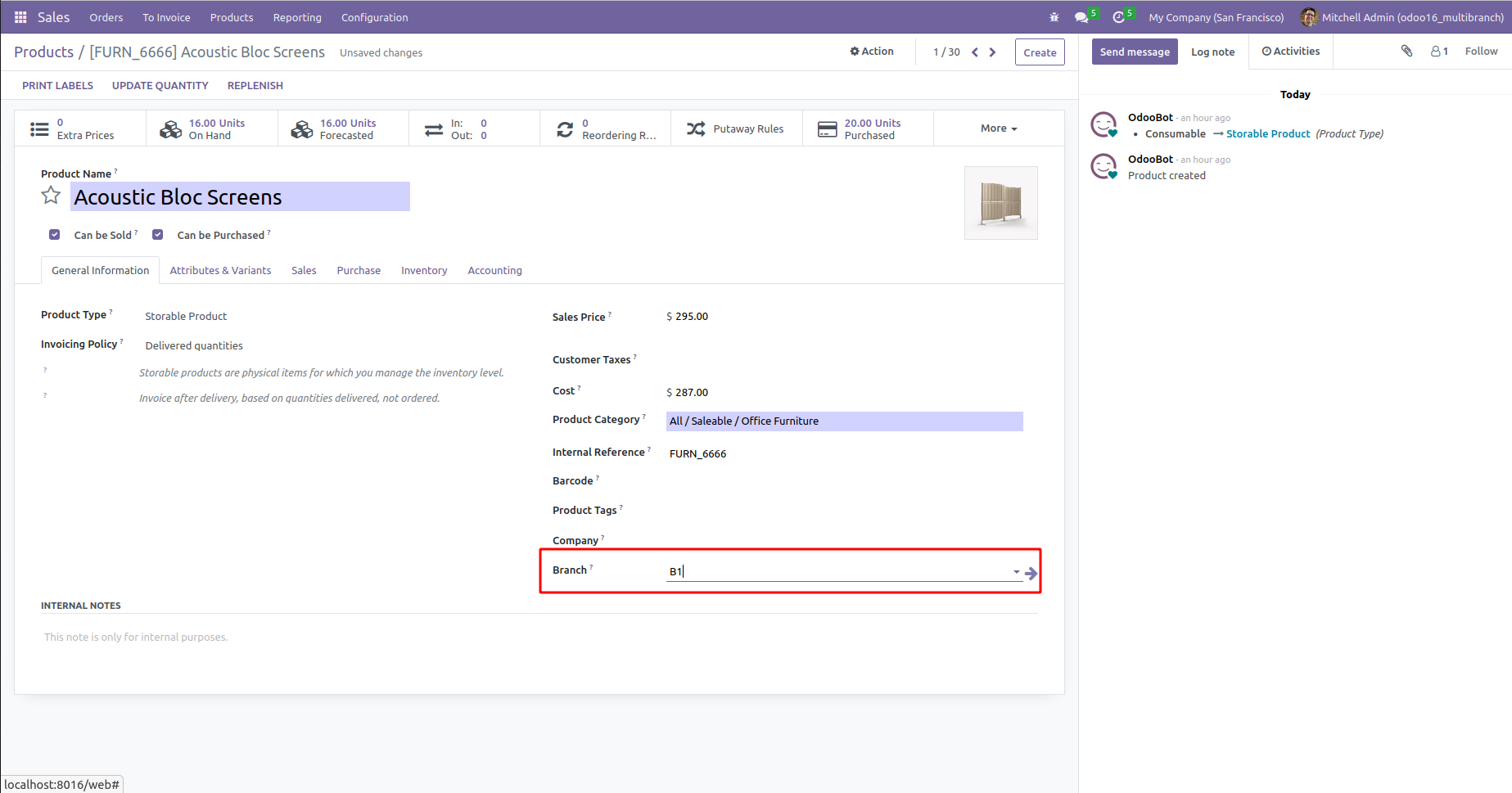Image resolution: width=1512 pixels, height=793 pixels.
Task: Click the attachments paperclip icon
Action: click(1406, 51)
